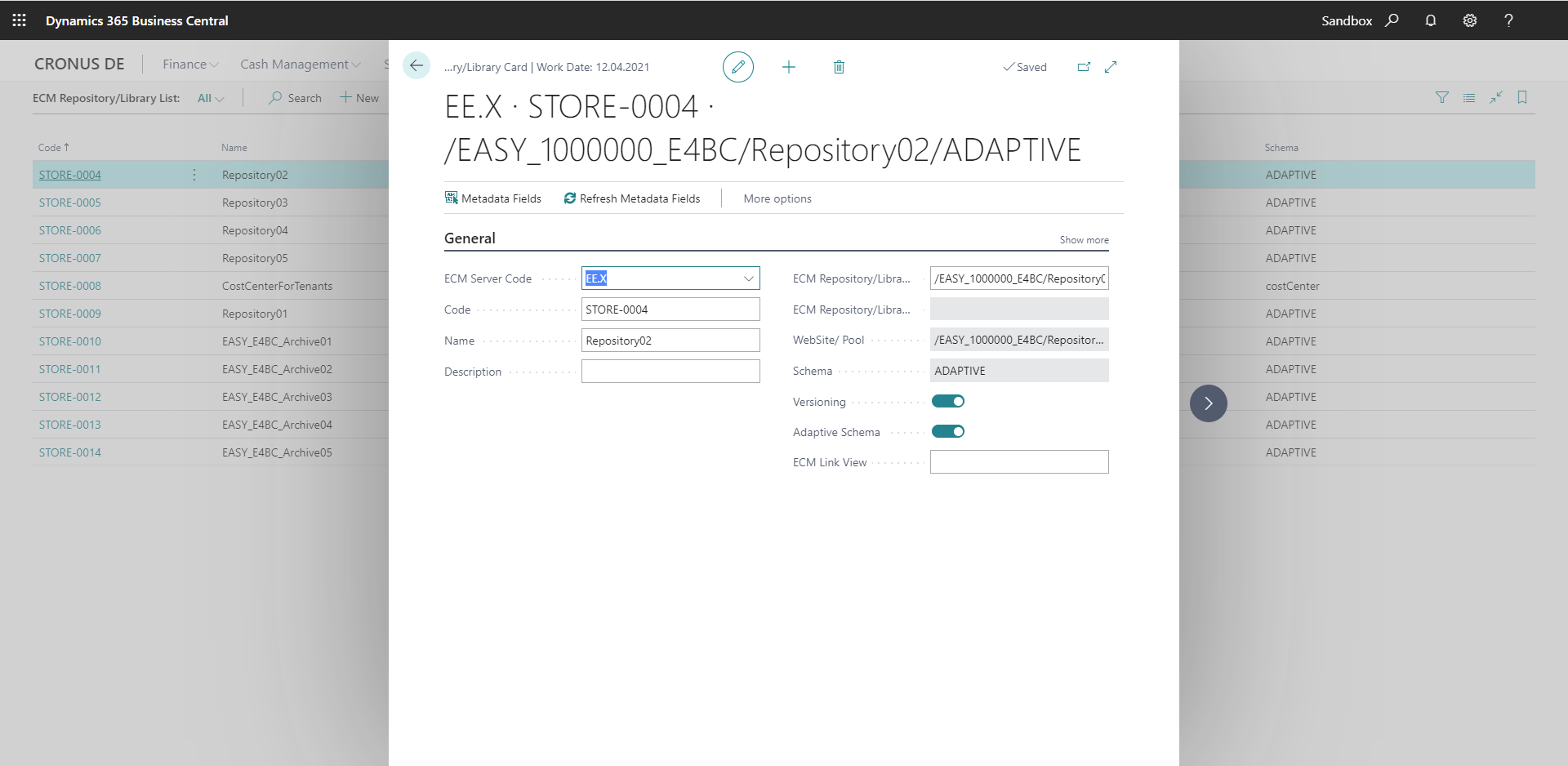Click the back arrow on the card

(x=416, y=66)
